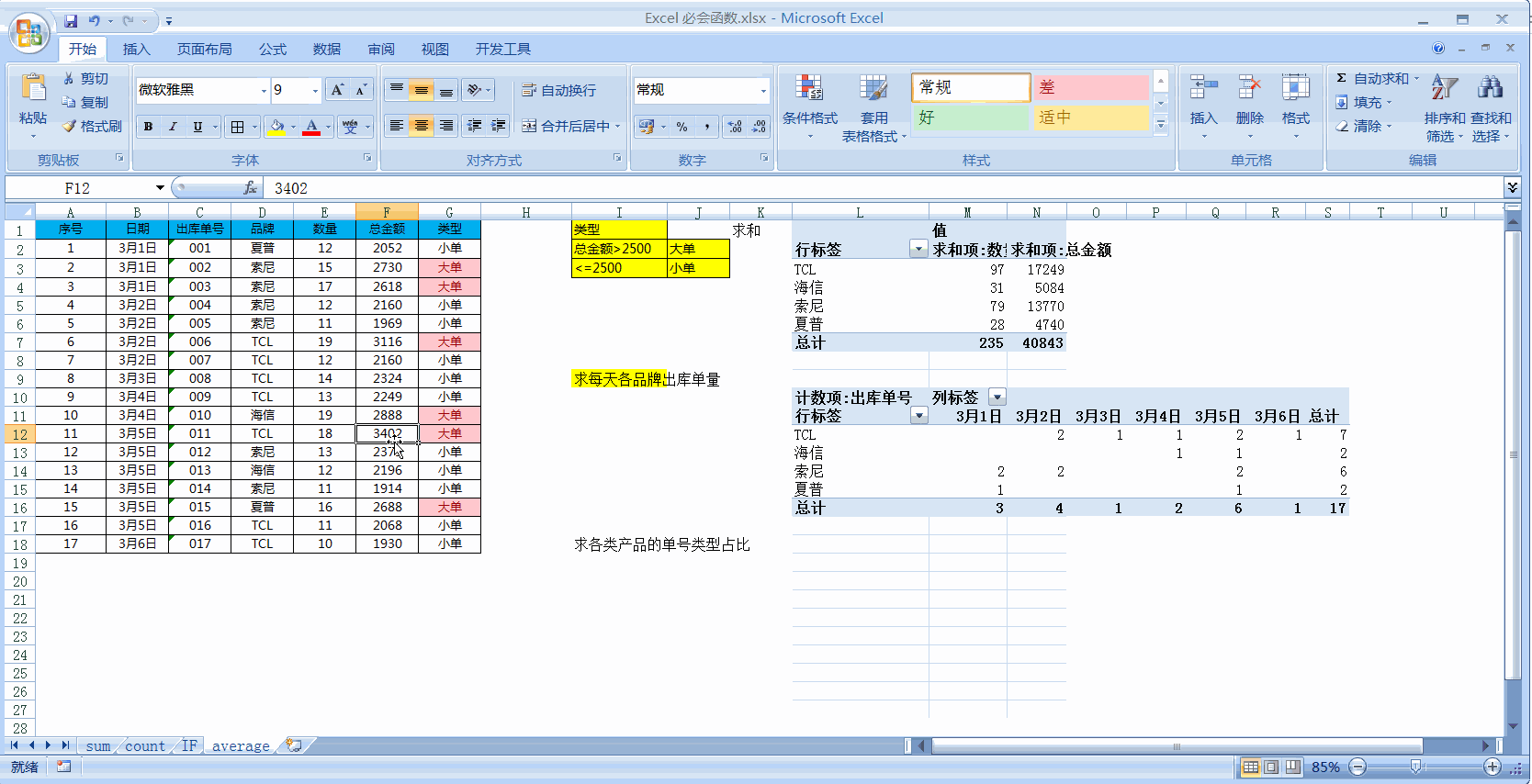1532x784 pixels.
Task: Toggle align text right
Action: 445,126
